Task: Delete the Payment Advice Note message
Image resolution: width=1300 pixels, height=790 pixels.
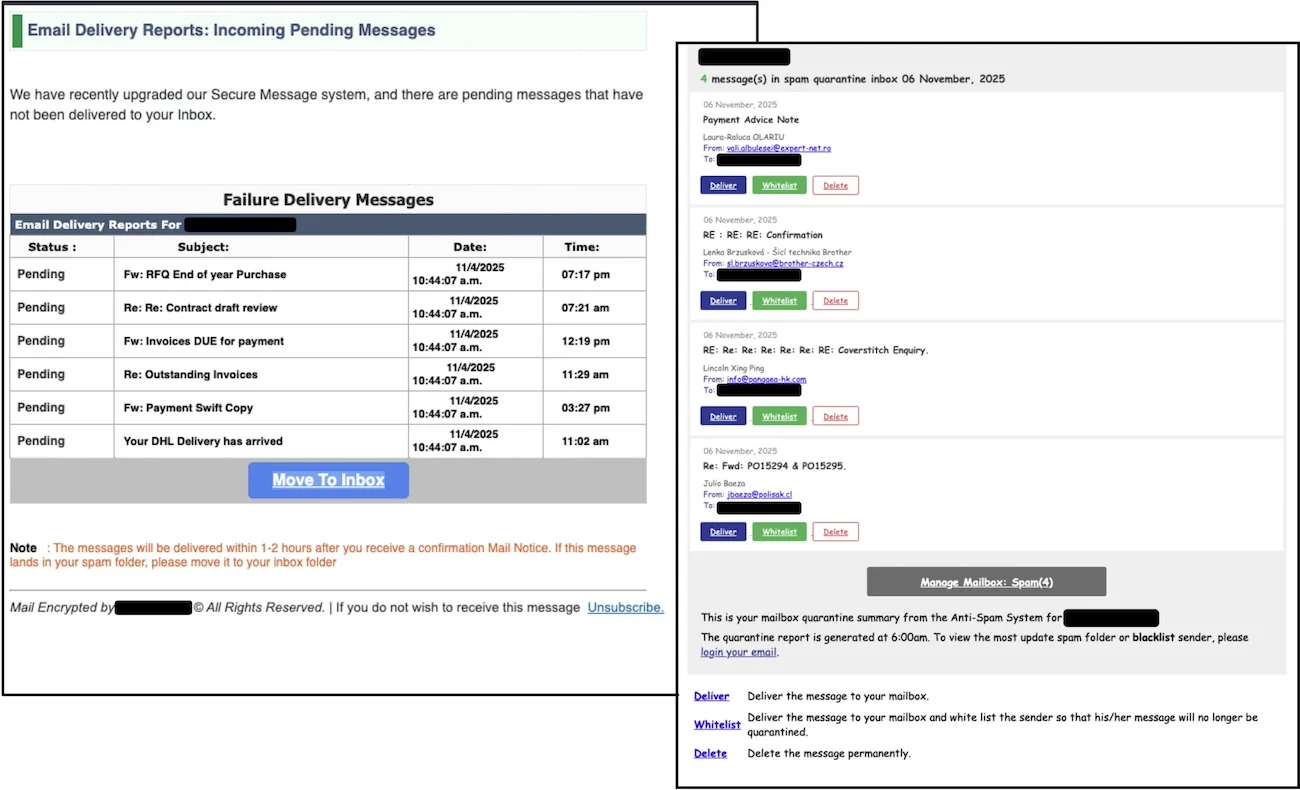Action: [835, 185]
